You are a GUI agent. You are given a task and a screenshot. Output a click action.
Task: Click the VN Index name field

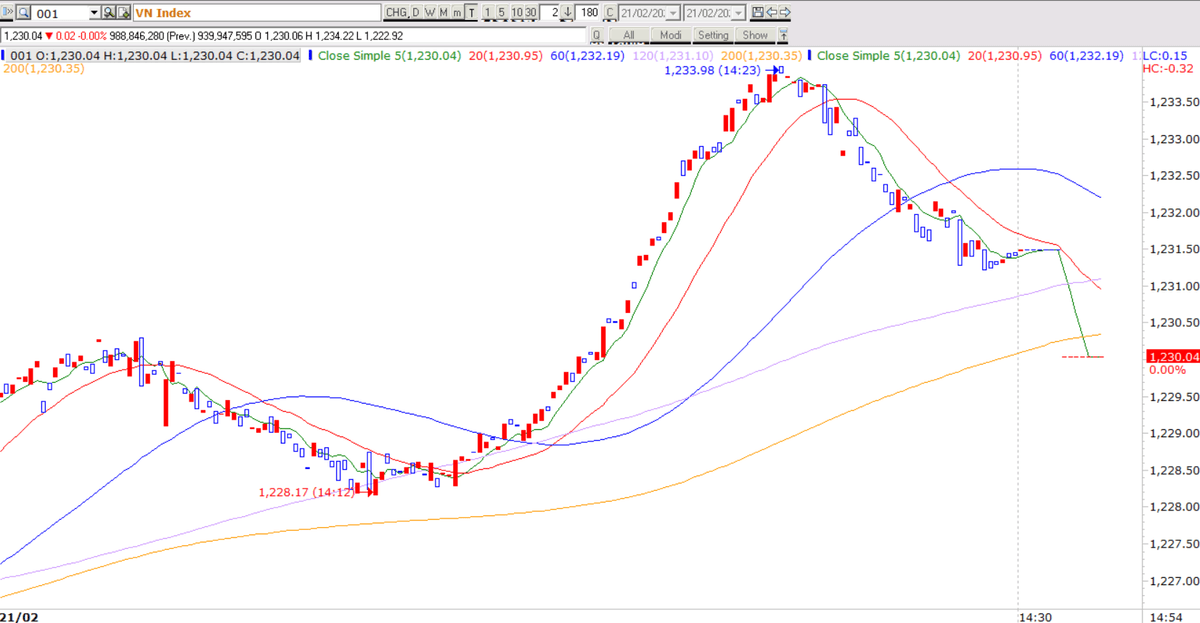point(256,13)
